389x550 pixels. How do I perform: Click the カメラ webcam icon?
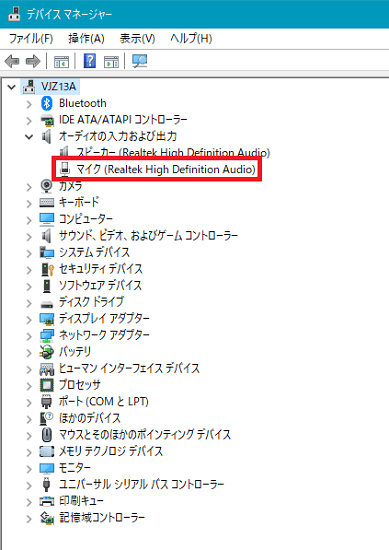pyautogui.click(x=47, y=186)
